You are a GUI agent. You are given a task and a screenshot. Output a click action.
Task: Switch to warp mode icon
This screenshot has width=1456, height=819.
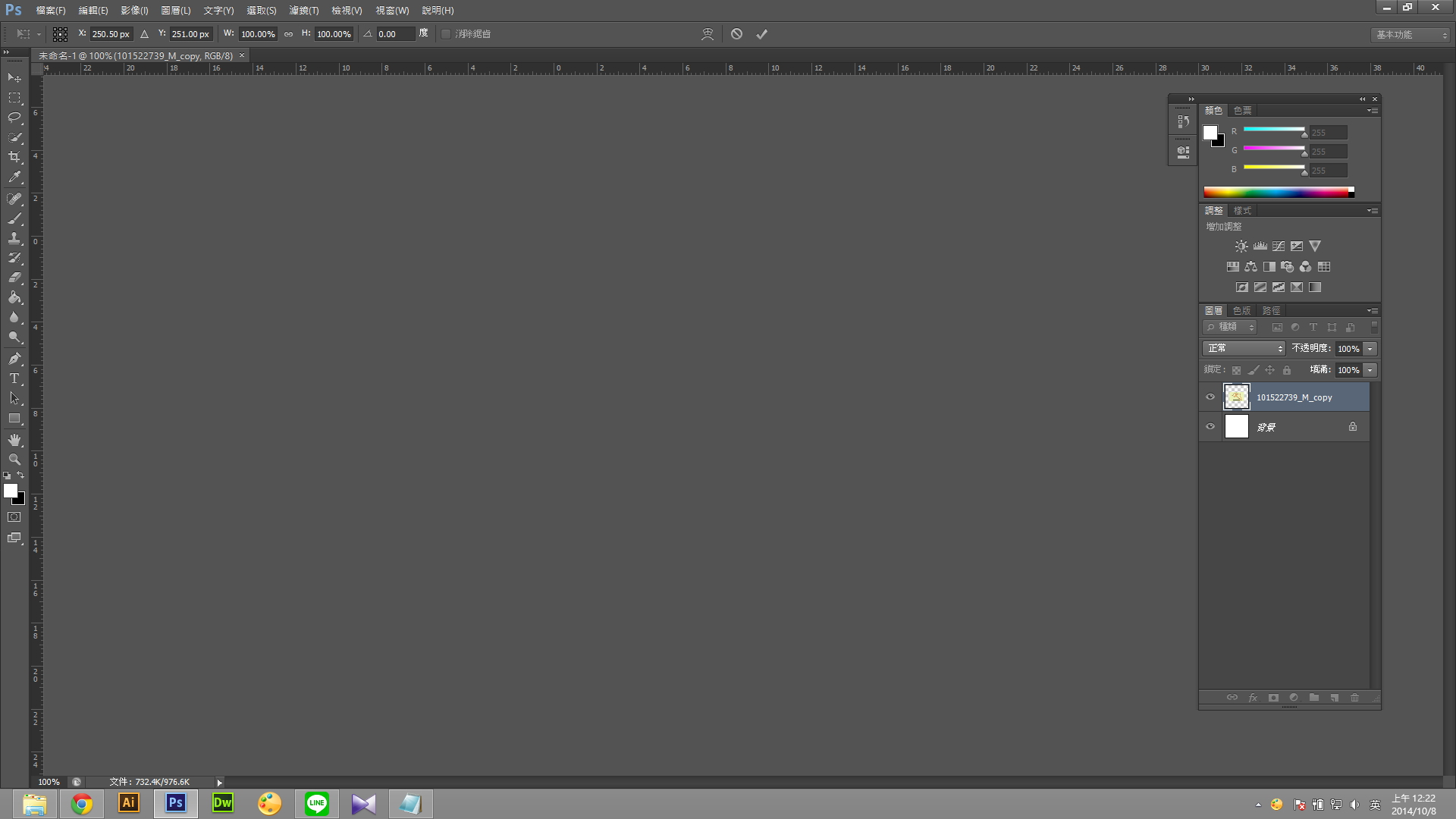pos(708,34)
